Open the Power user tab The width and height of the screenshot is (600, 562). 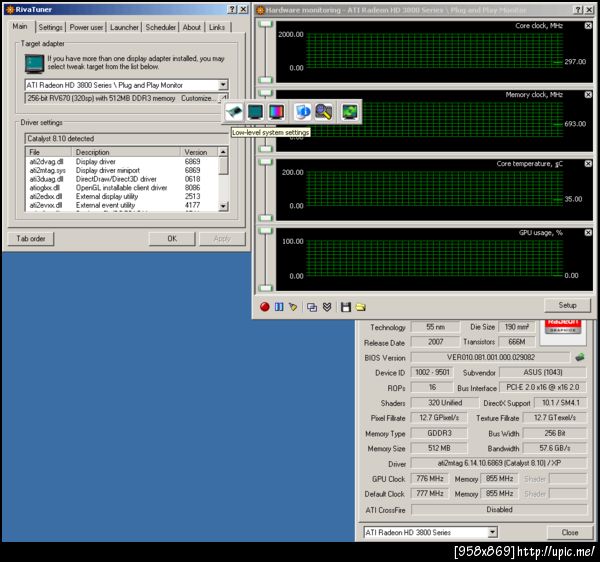[86, 27]
